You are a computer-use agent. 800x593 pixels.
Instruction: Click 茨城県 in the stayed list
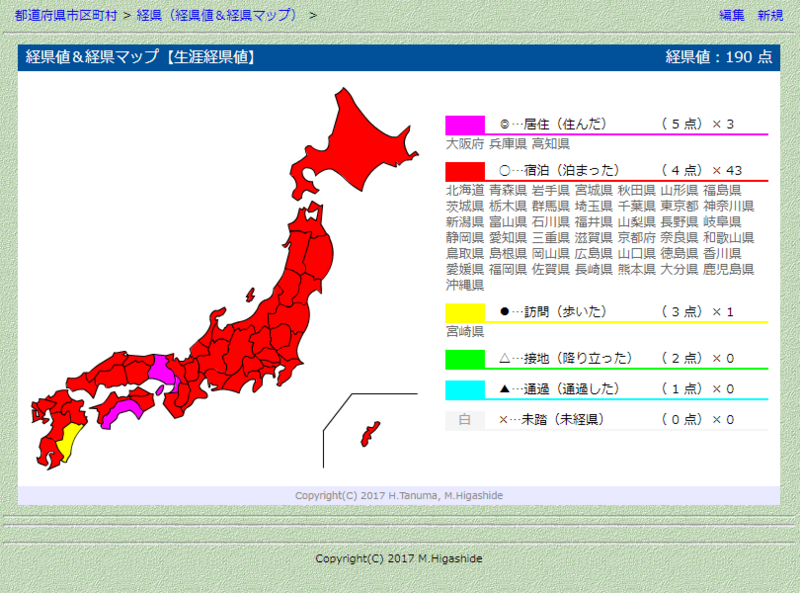click(x=465, y=206)
